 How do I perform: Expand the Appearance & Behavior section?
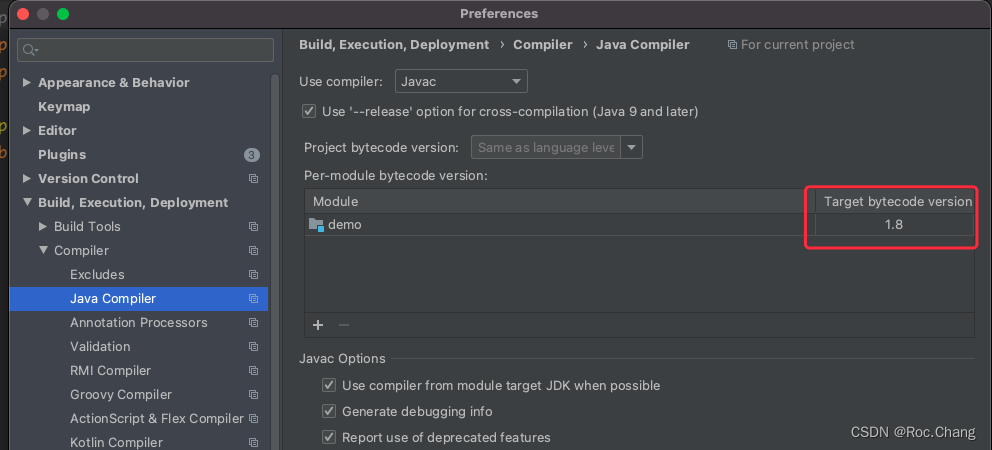pos(27,83)
